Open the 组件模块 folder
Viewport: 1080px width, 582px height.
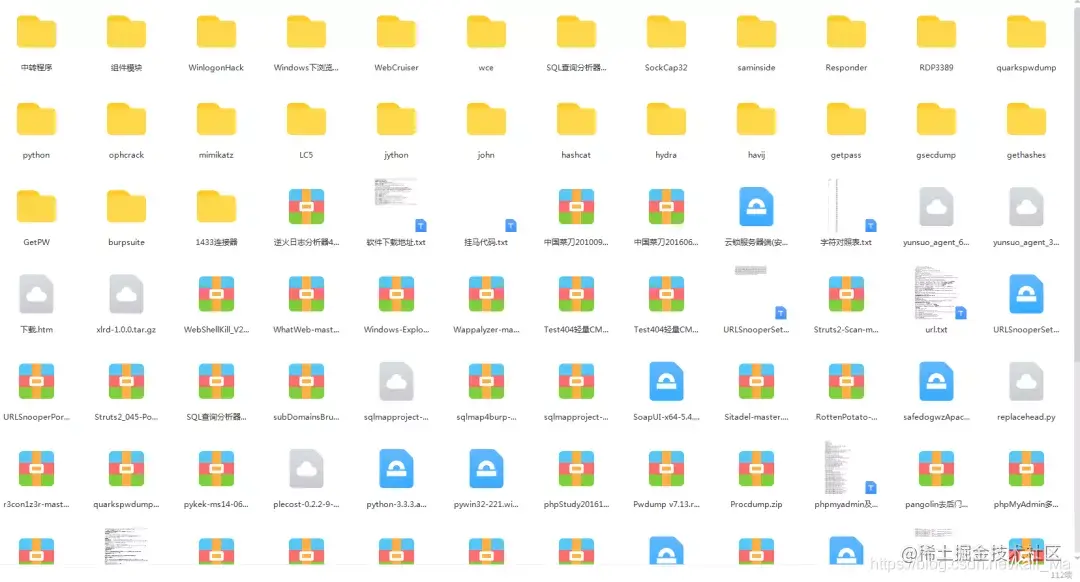coord(126,32)
